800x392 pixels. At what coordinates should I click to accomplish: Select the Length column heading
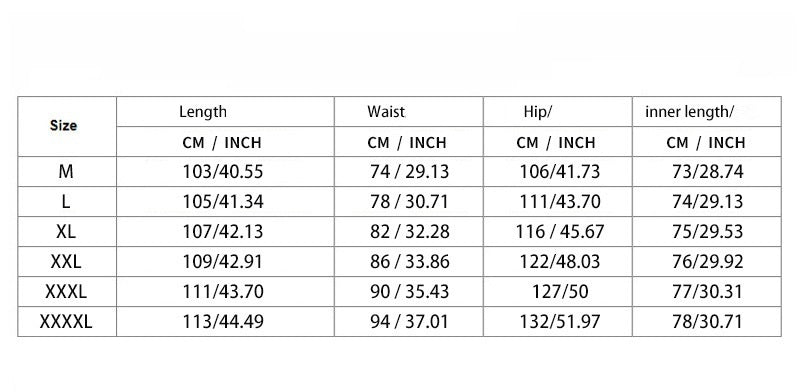pyautogui.click(x=203, y=112)
